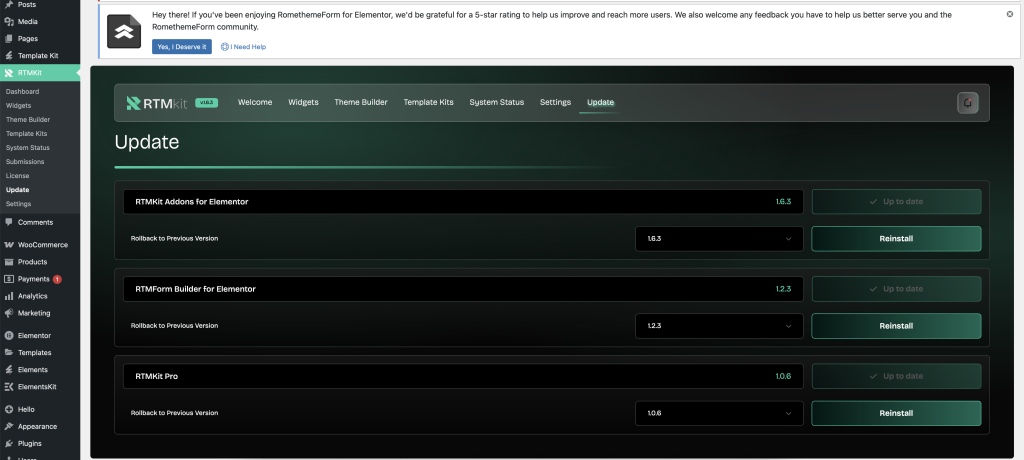
Task: Click the Marketing megaphone icon
Action: (x=8, y=313)
